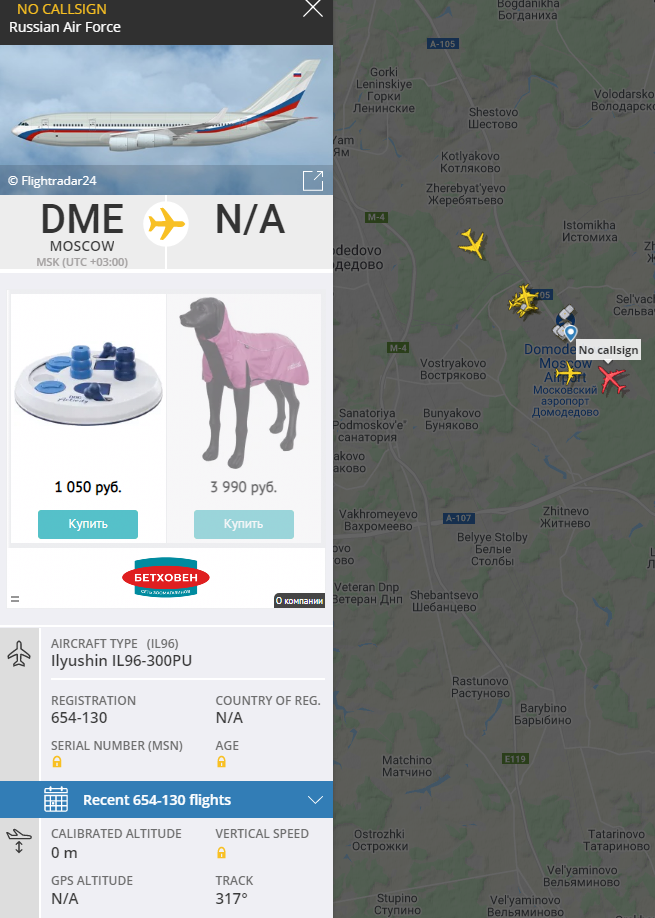Buy the 3 990 руб. dog coat
Image resolution: width=655 pixels, height=918 pixels.
click(244, 524)
